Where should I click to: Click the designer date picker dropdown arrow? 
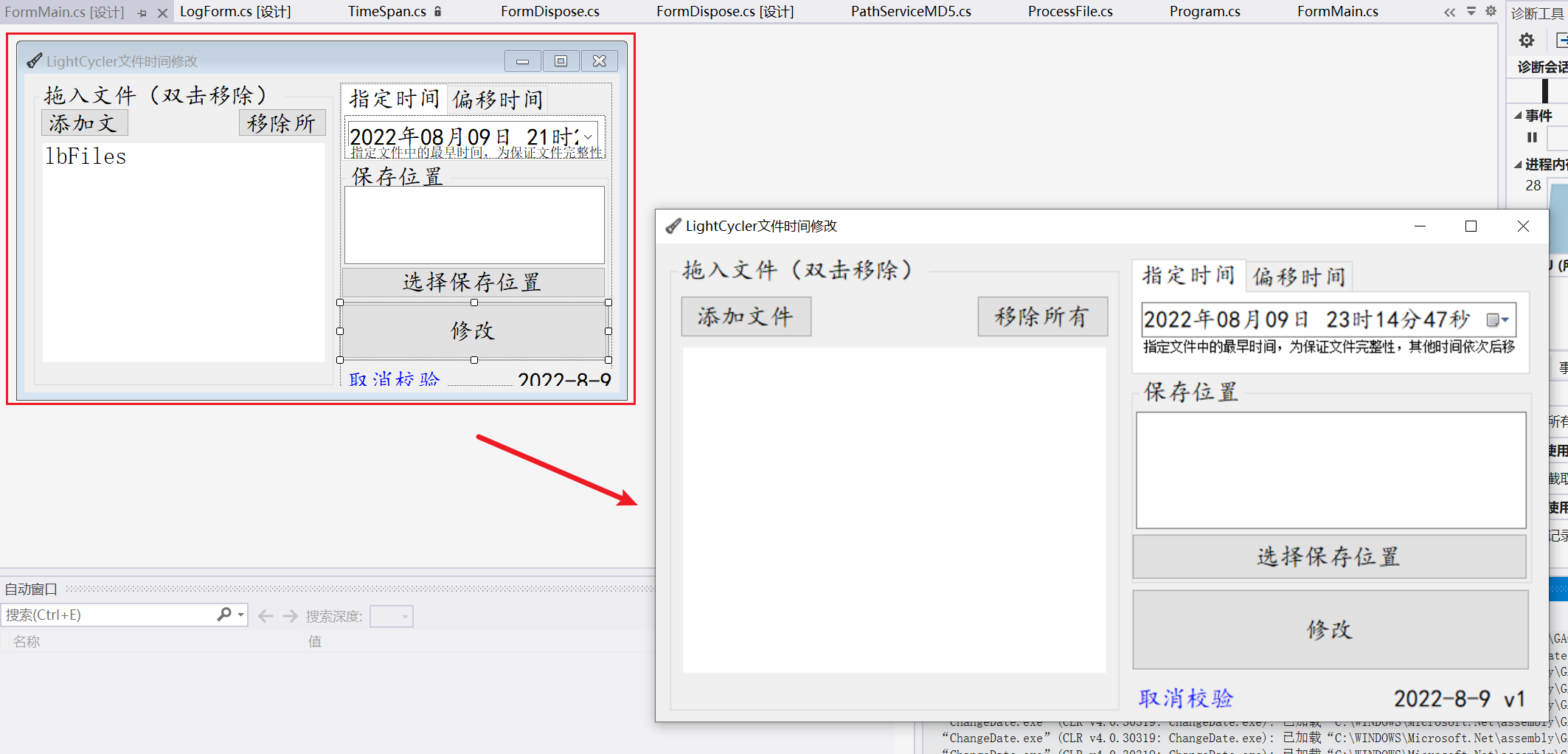coord(588,137)
